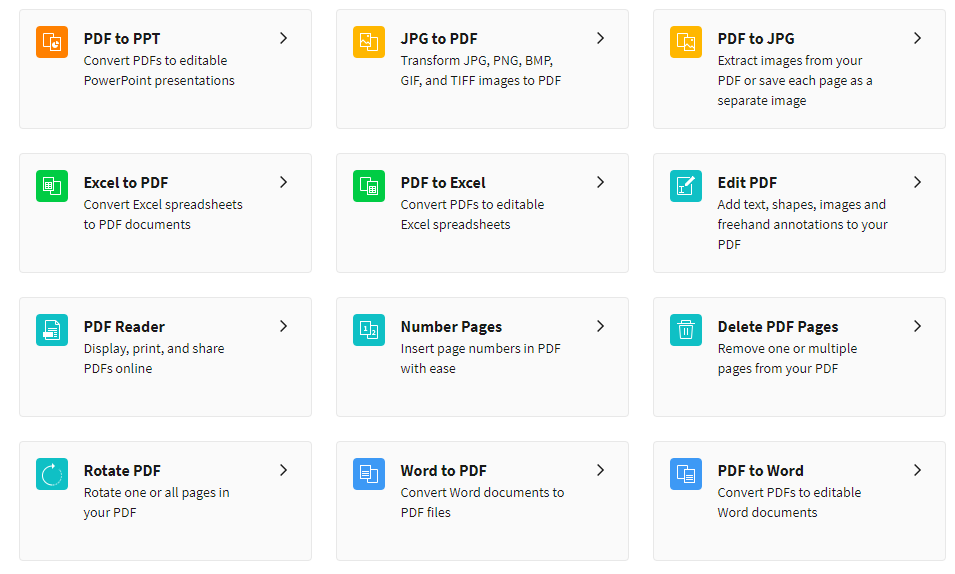
Task: Click the blue PDF to Word icon
Action: pyautogui.click(x=686, y=474)
